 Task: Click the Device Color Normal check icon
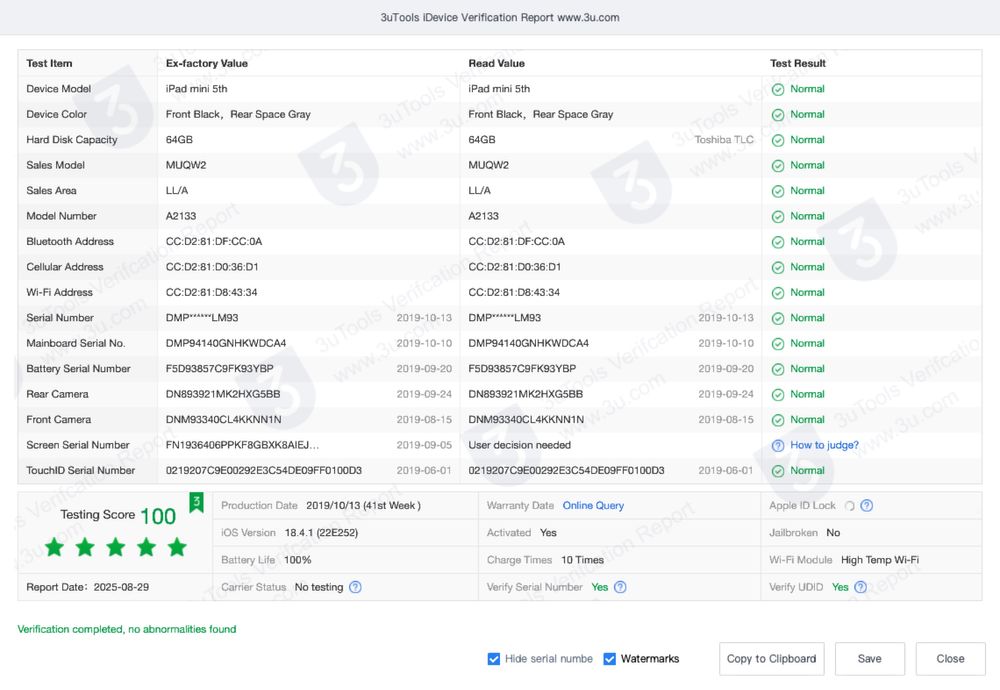point(777,115)
